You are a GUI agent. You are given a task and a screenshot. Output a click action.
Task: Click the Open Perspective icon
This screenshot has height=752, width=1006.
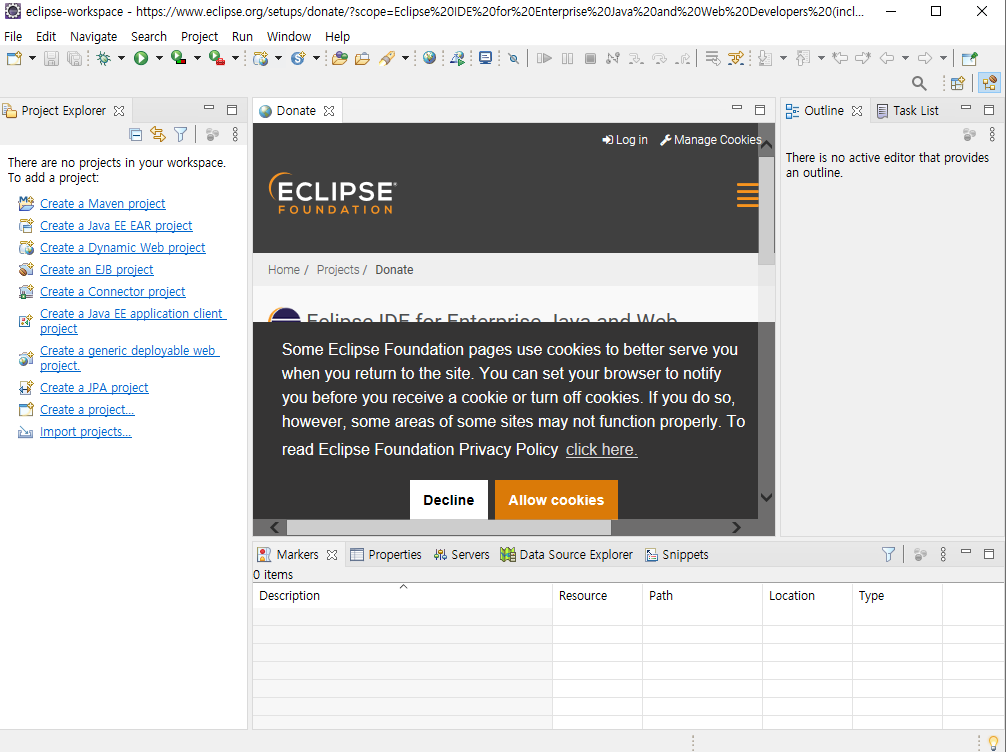pos(958,83)
